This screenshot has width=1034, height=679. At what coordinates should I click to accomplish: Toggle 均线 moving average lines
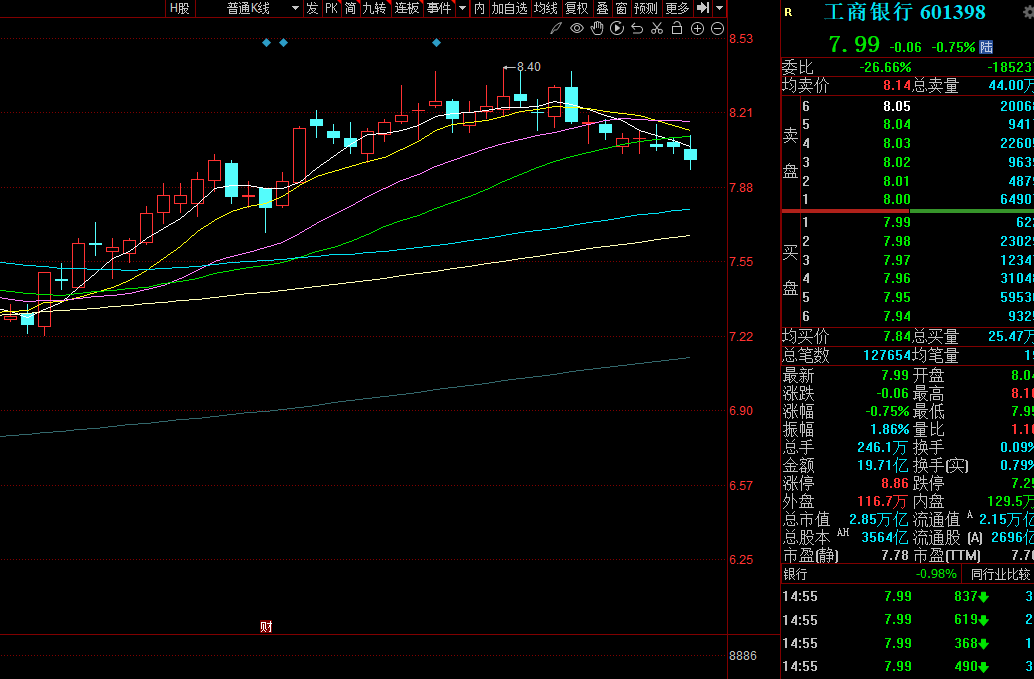(x=545, y=8)
